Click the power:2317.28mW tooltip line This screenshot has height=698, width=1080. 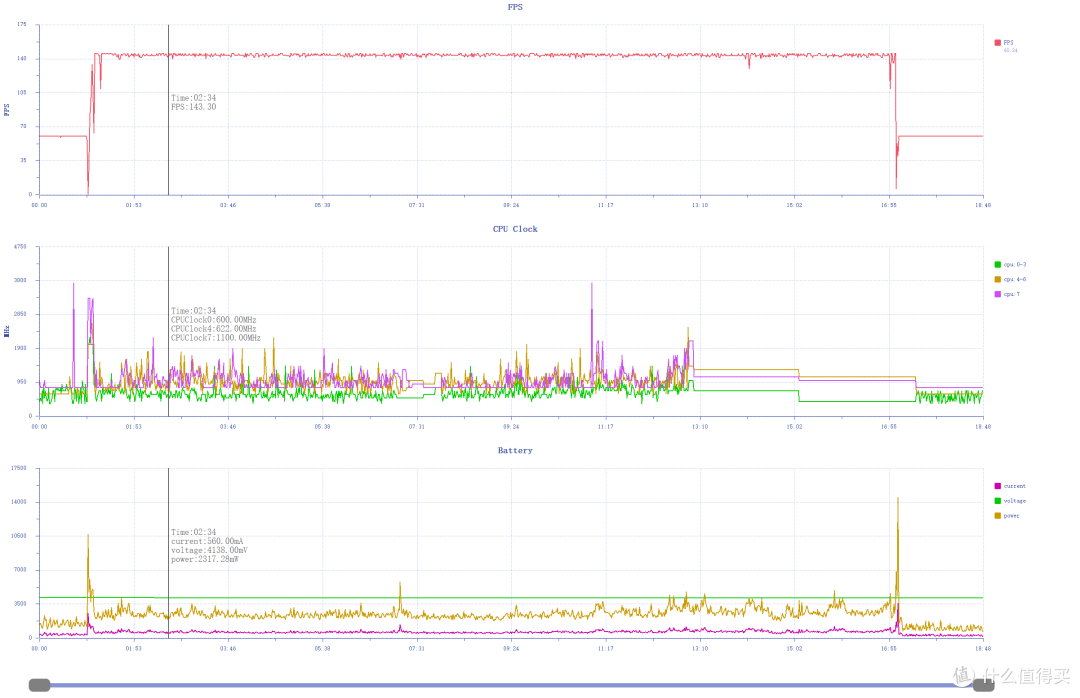point(205,559)
